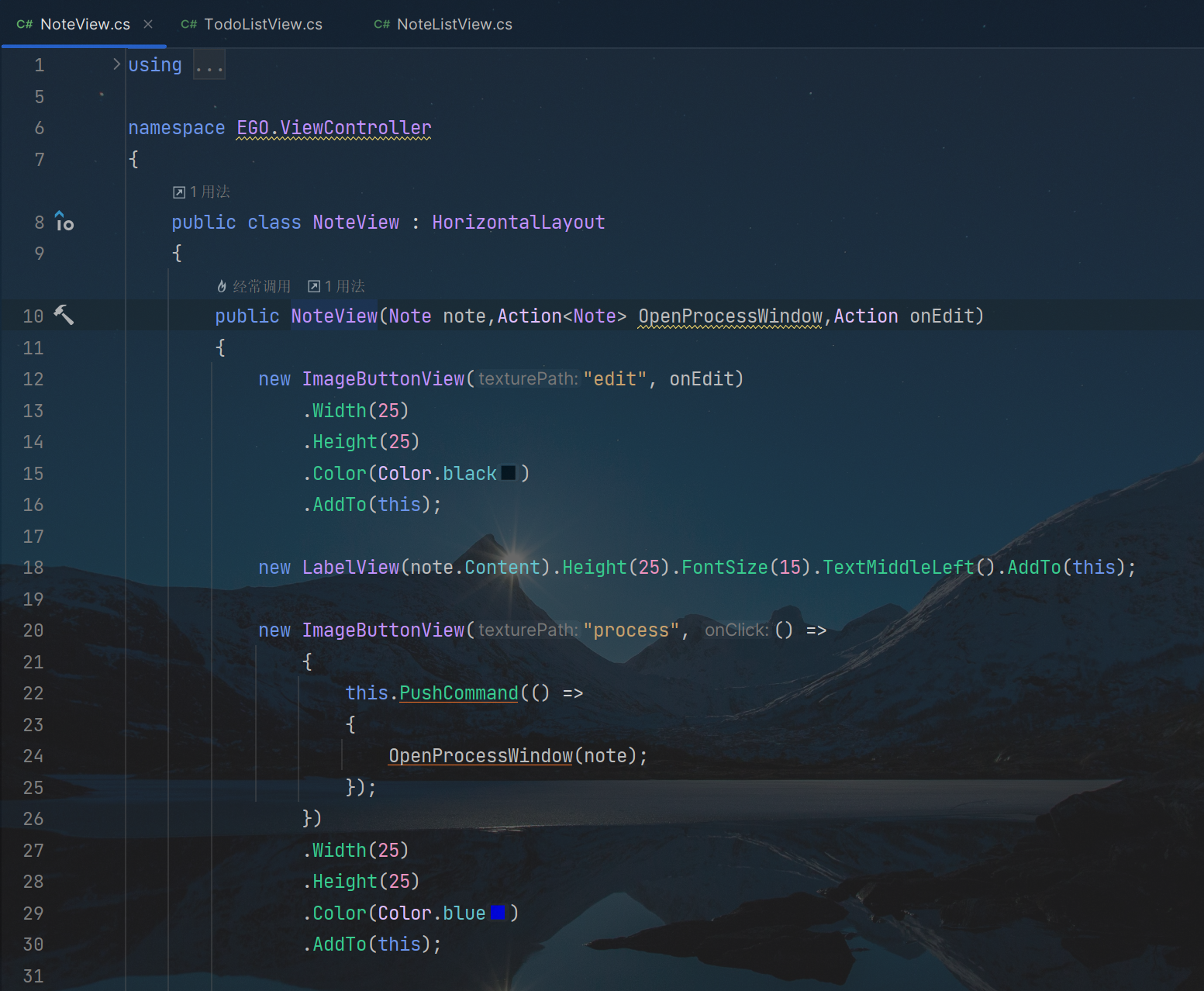
Task: Click the NoteView class name on line 8
Action: [356, 223]
